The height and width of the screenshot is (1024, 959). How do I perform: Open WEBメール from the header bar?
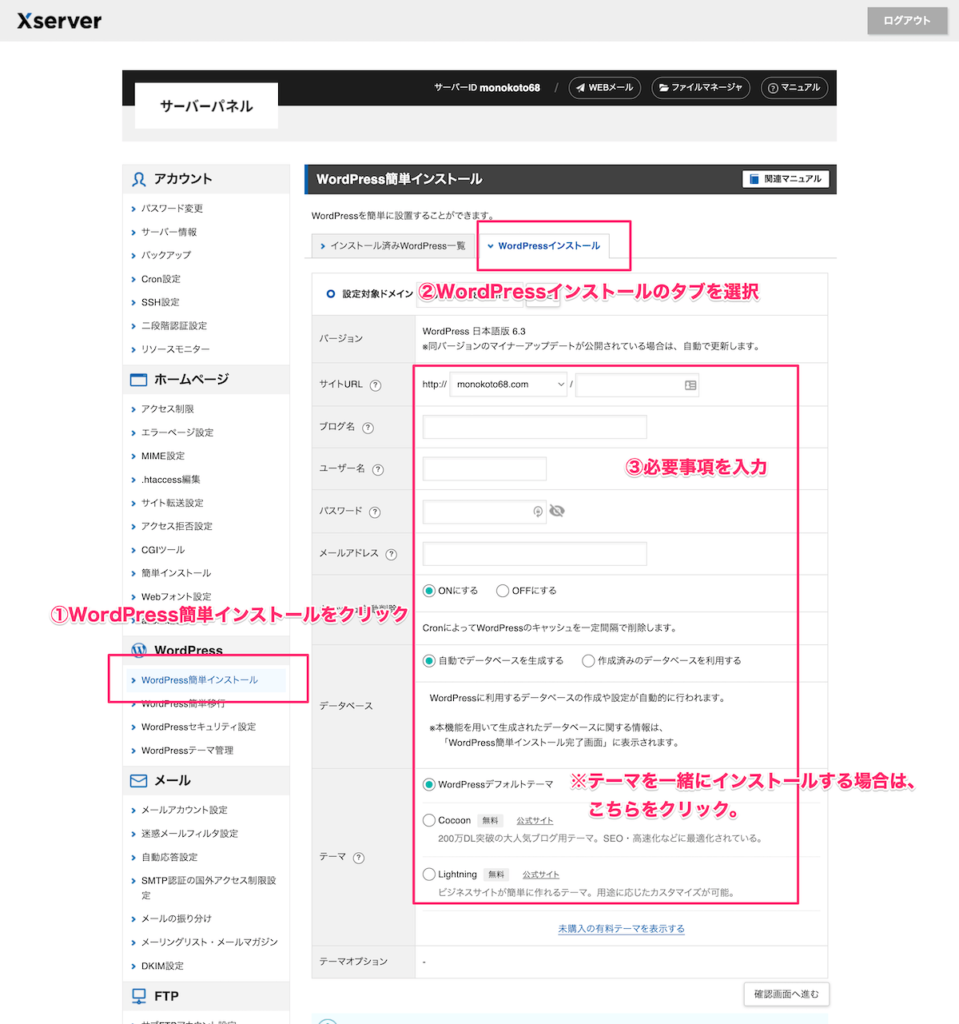(605, 88)
